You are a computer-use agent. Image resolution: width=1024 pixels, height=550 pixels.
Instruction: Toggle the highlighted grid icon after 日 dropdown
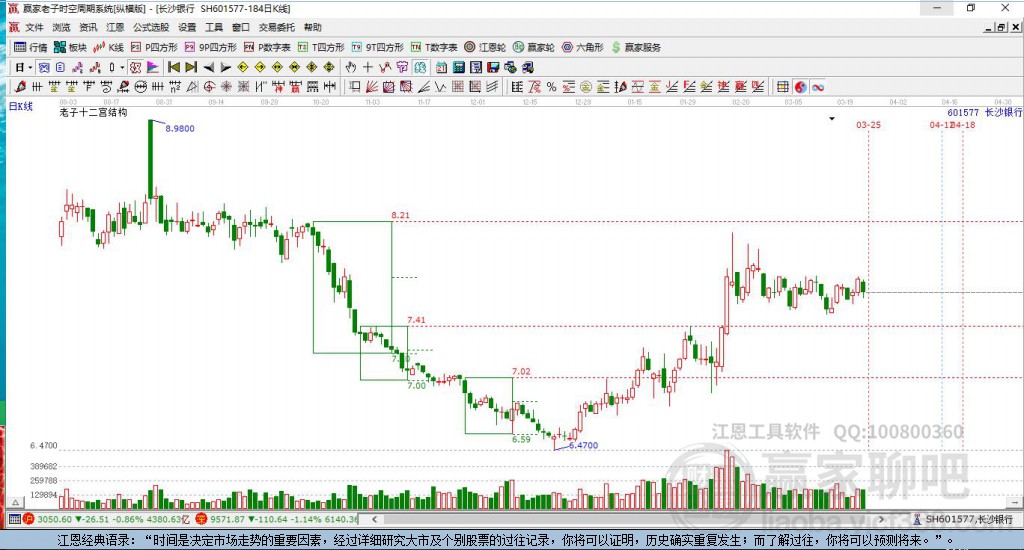pos(44,67)
